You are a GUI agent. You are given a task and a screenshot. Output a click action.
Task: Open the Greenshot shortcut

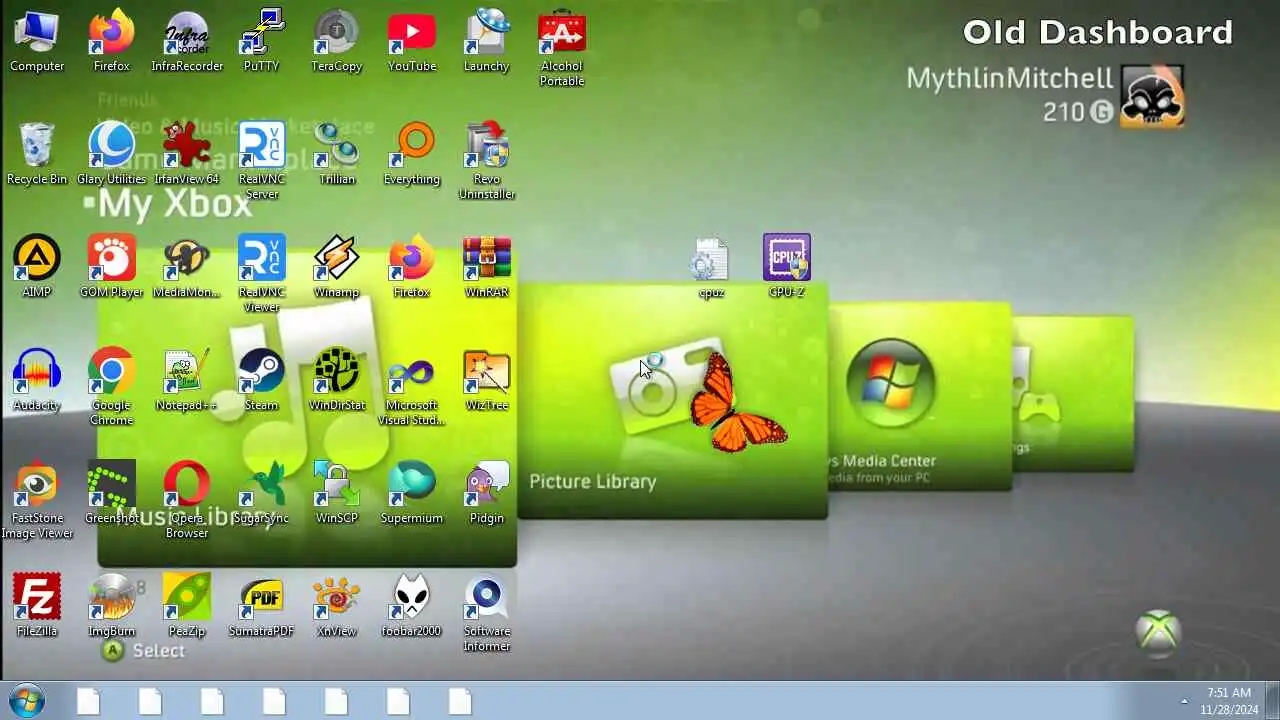112,494
